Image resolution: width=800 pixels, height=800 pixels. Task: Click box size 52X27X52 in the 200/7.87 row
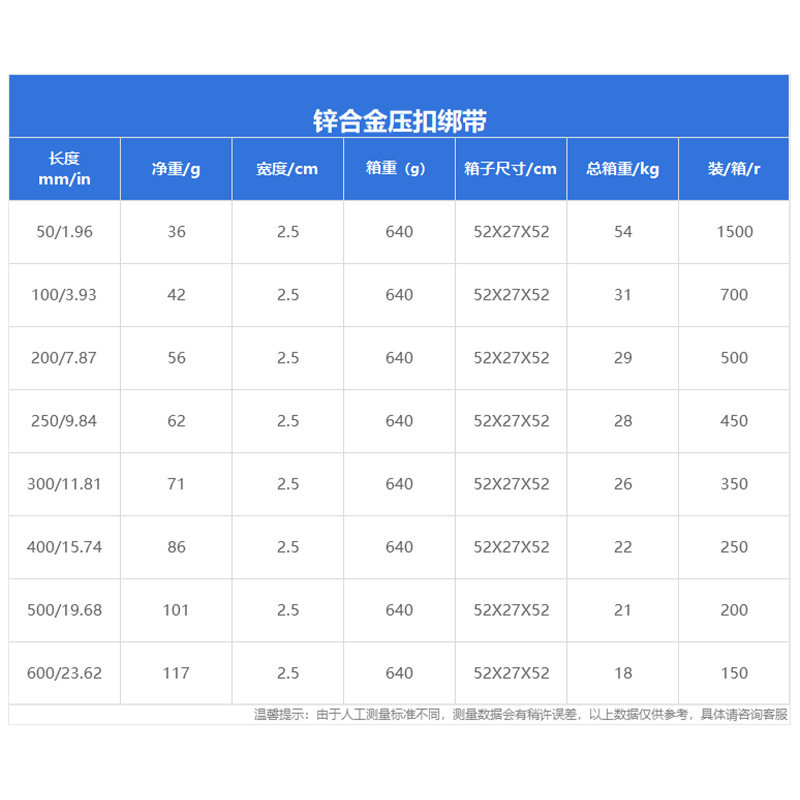pyautogui.click(x=511, y=358)
